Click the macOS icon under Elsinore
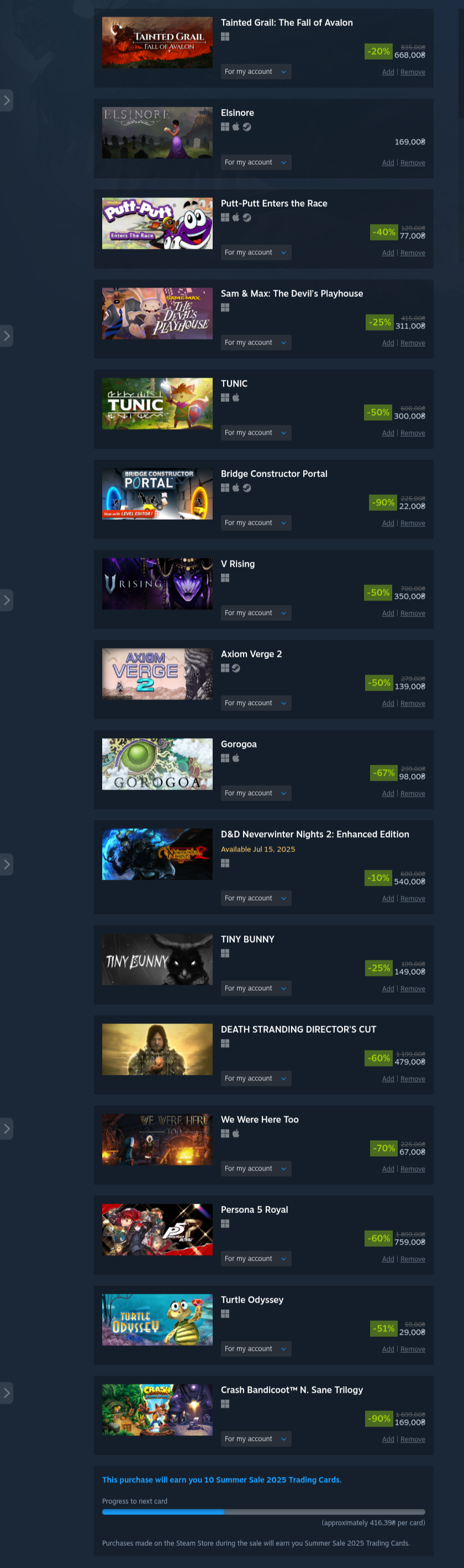The height and width of the screenshot is (1568, 464). coord(236,127)
